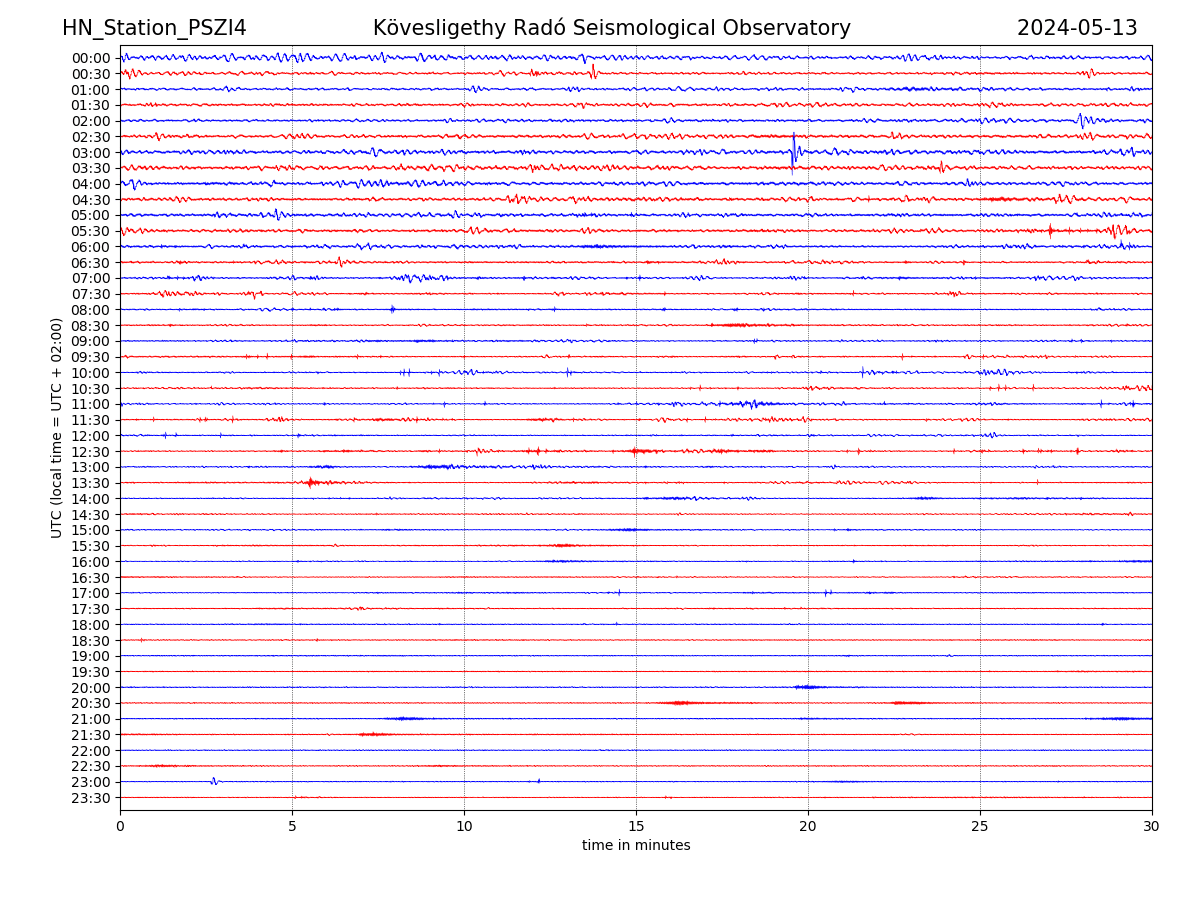Click x-axis tick label 0
This screenshot has width=1200, height=900.
tap(120, 827)
